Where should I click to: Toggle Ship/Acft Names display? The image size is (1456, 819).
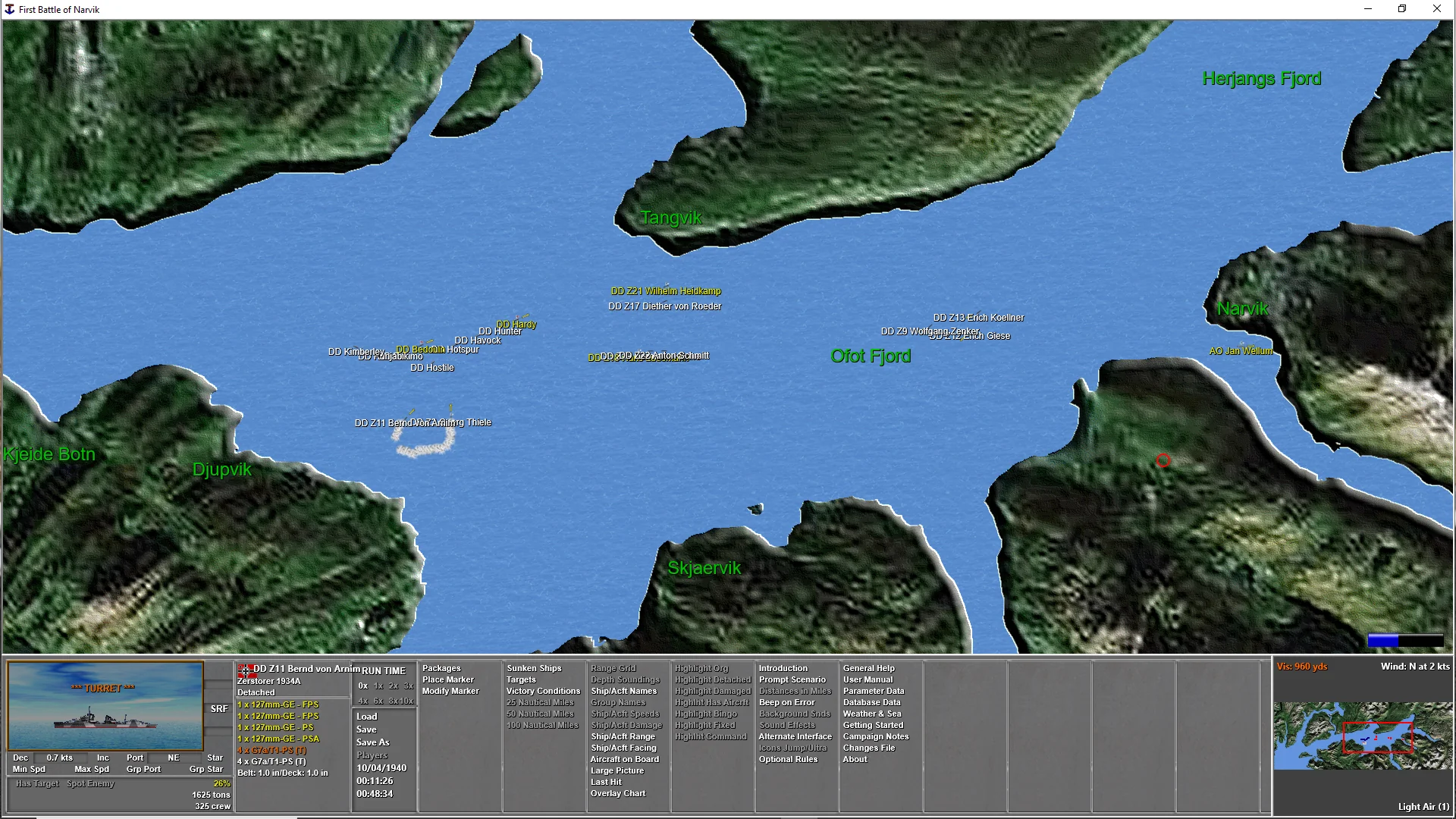click(x=623, y=691)
